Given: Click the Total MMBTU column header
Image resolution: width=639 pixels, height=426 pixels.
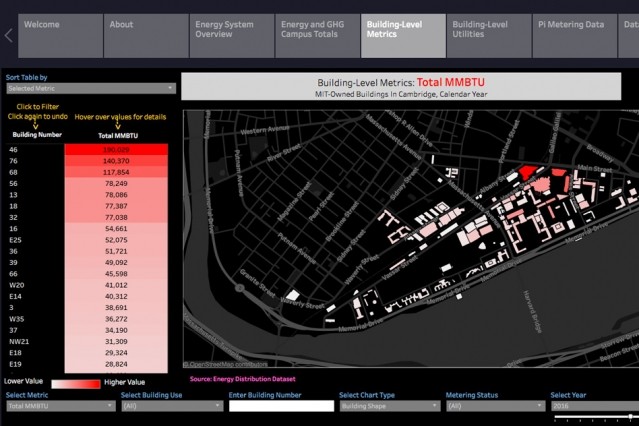Looking at the screenshot, I should (x=117, y=134).
